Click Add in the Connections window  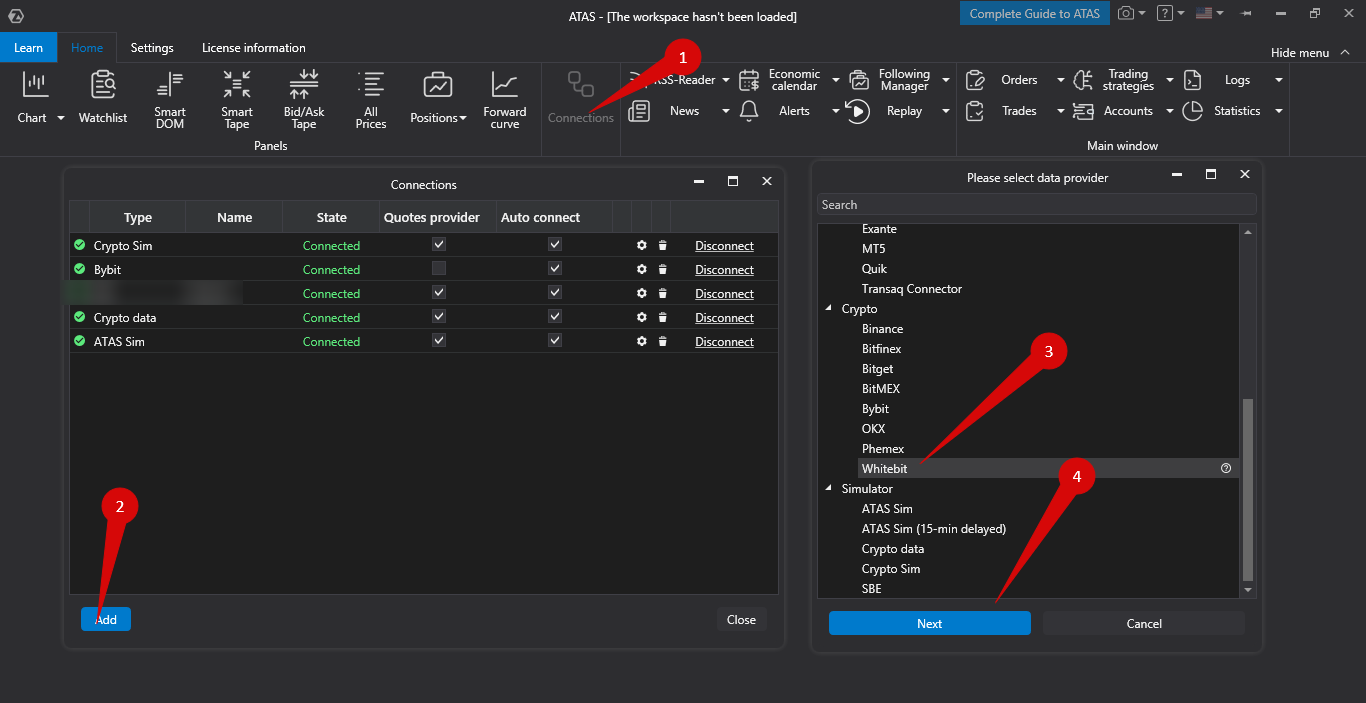[106, 619]
